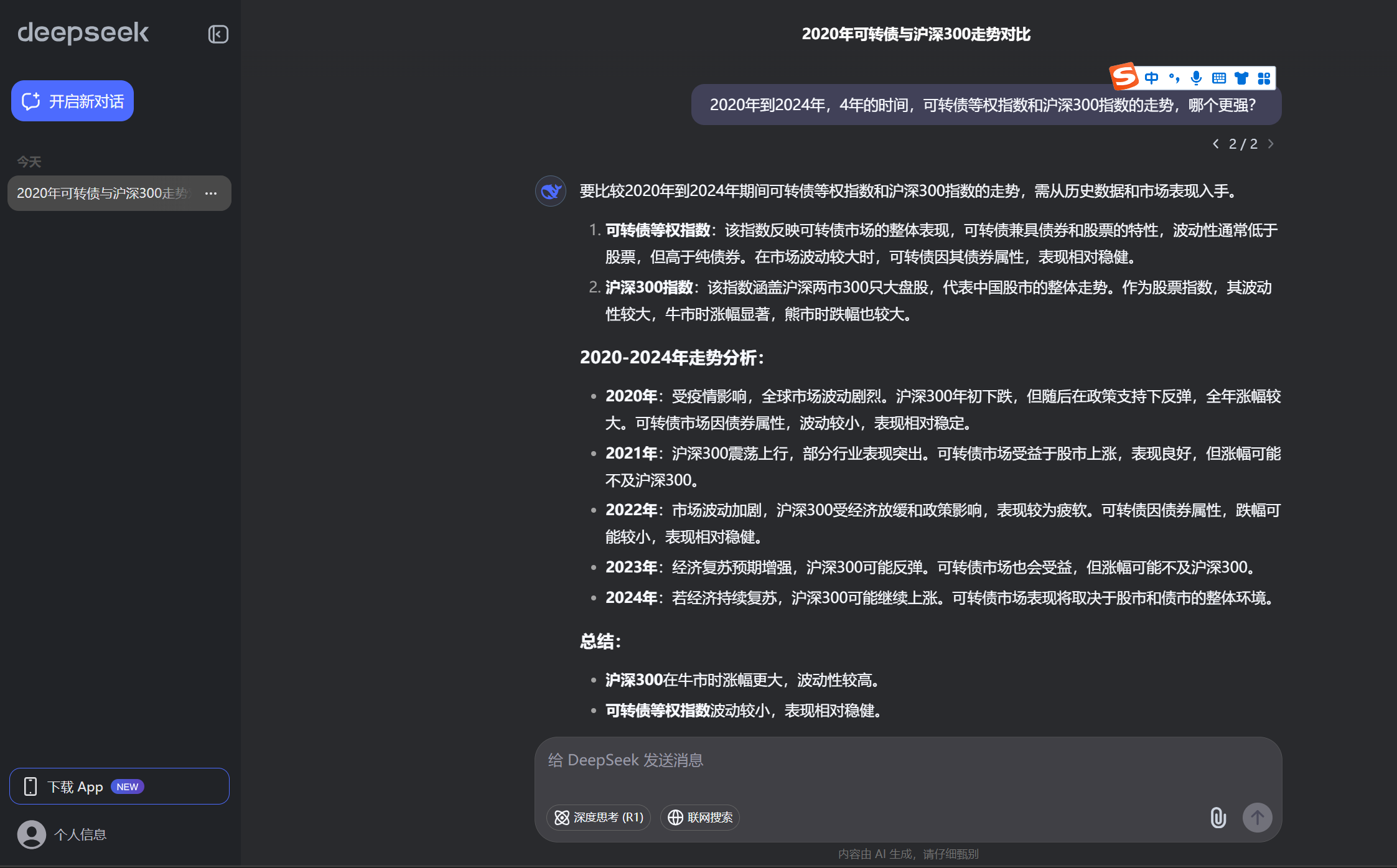Open Sogou skin shirt icon
This screenshot has height=868, width=1397.
click(x=1241, y=78)
